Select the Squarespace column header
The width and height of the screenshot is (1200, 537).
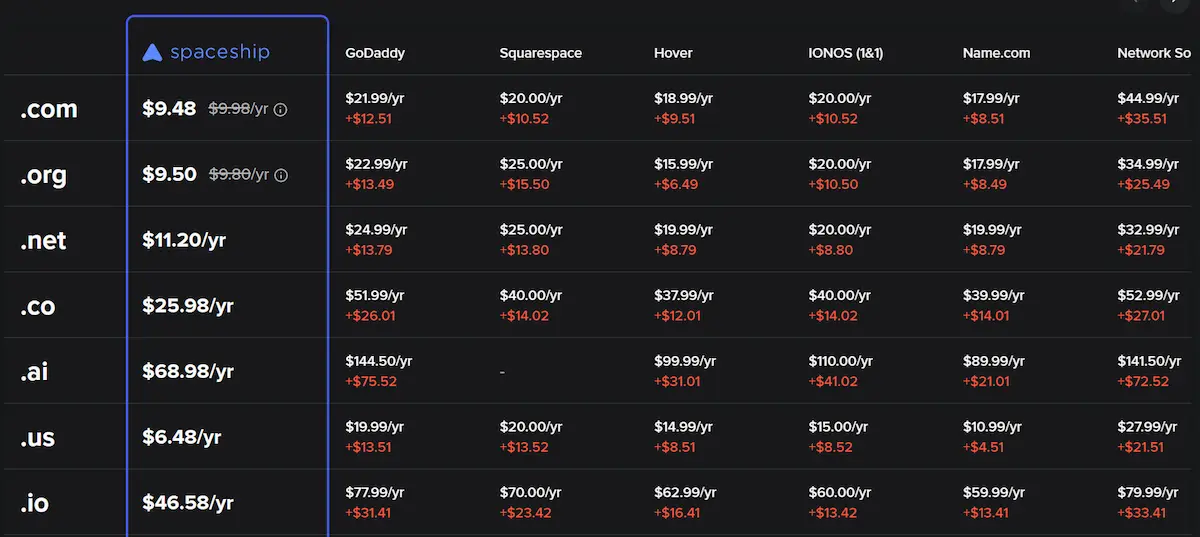click(540, 52)
